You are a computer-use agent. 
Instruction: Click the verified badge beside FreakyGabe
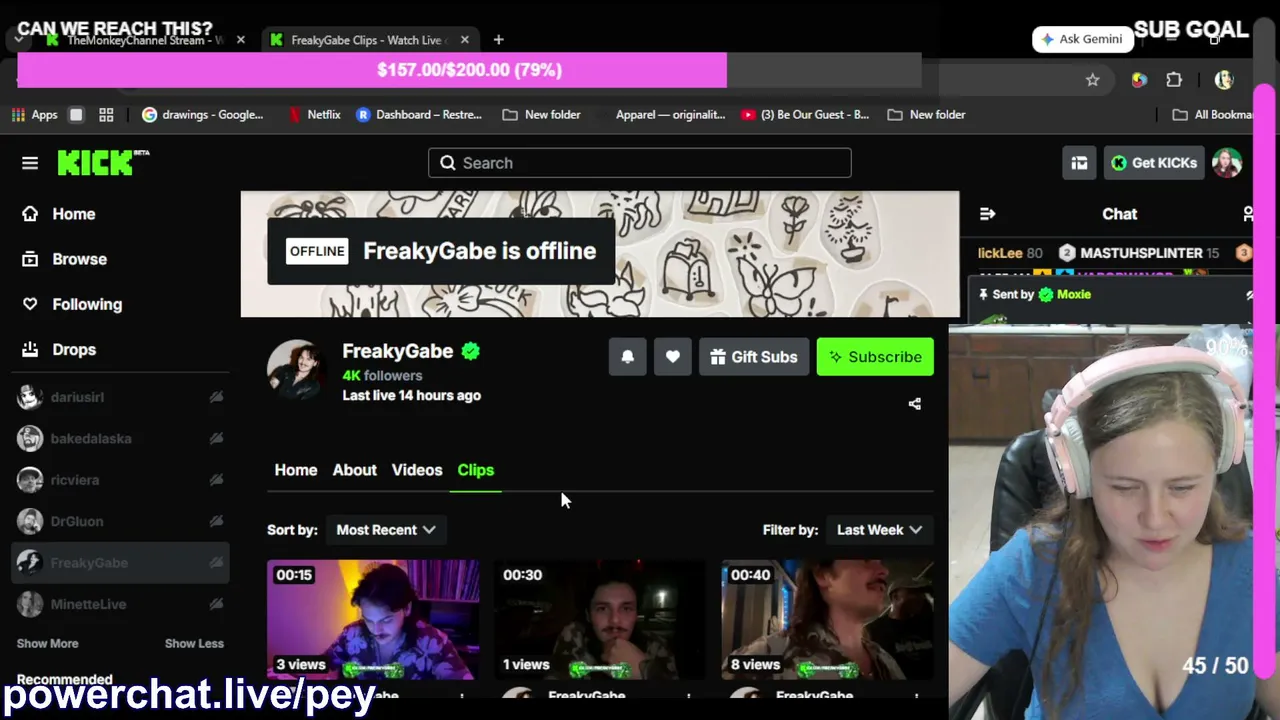471,351
